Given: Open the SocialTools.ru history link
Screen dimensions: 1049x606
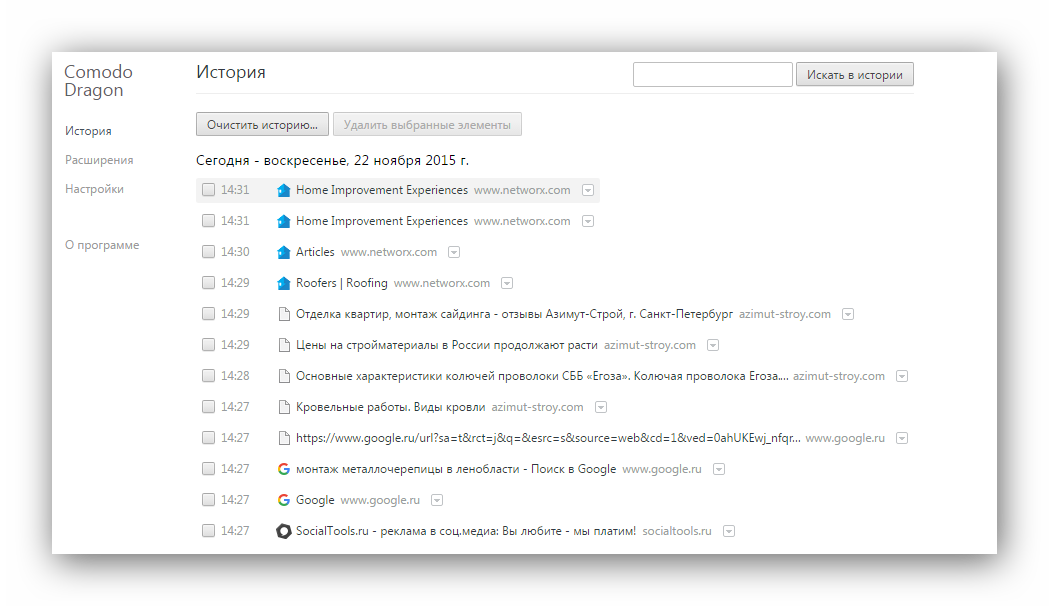Looking at the screenshot, I should tap(466, 531).
